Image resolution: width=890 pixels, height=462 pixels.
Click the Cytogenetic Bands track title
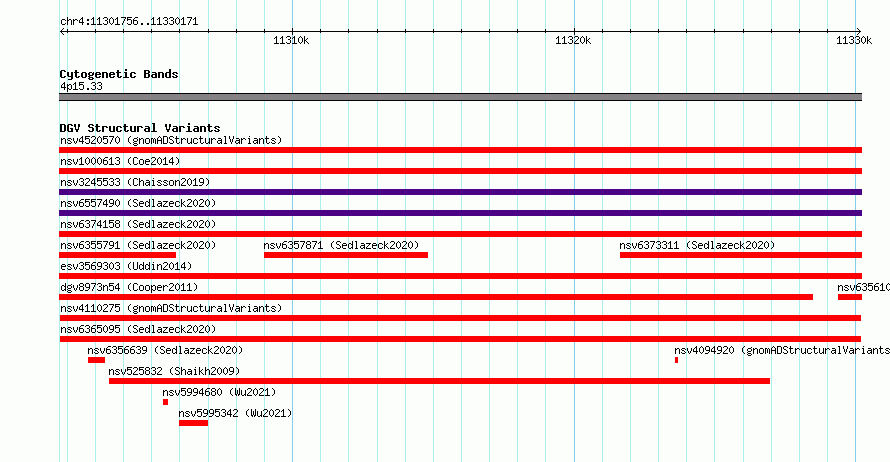click(x=119, y=74)
